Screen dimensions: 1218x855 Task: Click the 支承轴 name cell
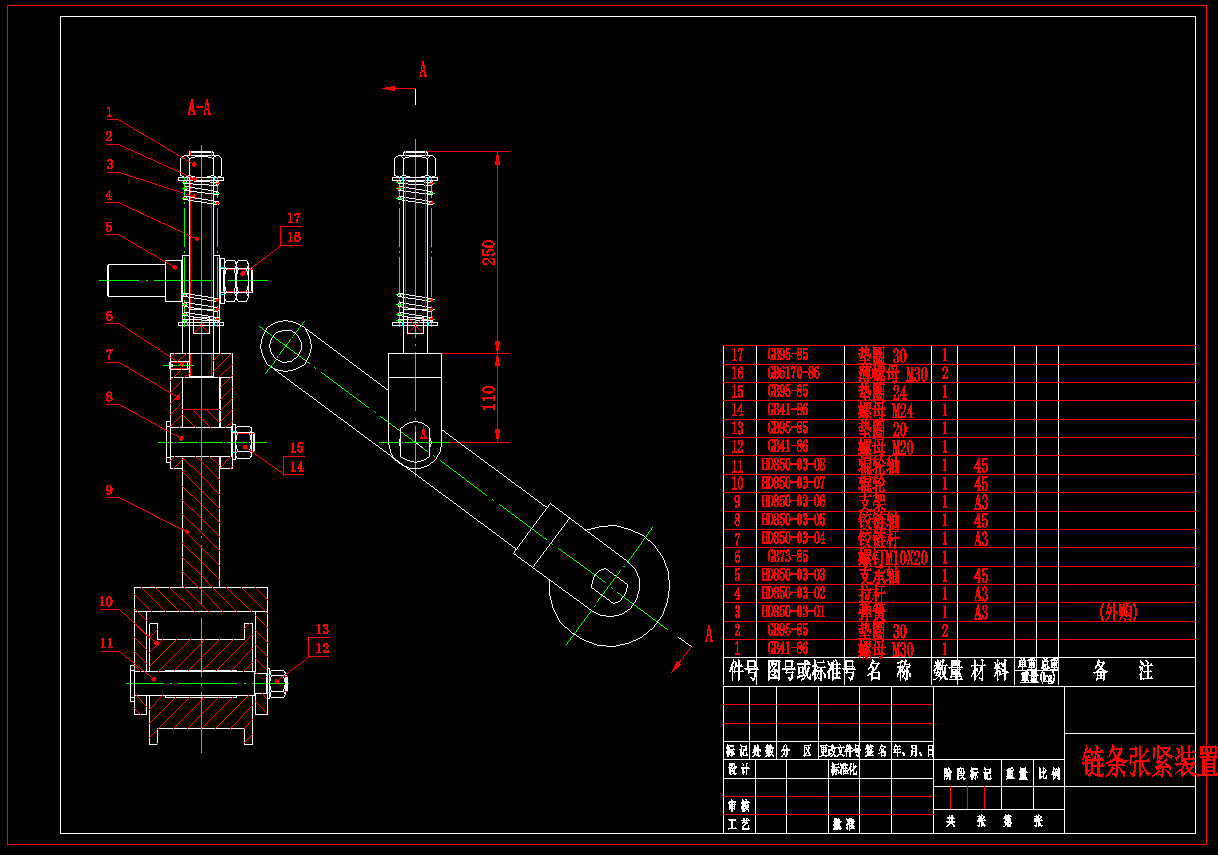[878, 575]
